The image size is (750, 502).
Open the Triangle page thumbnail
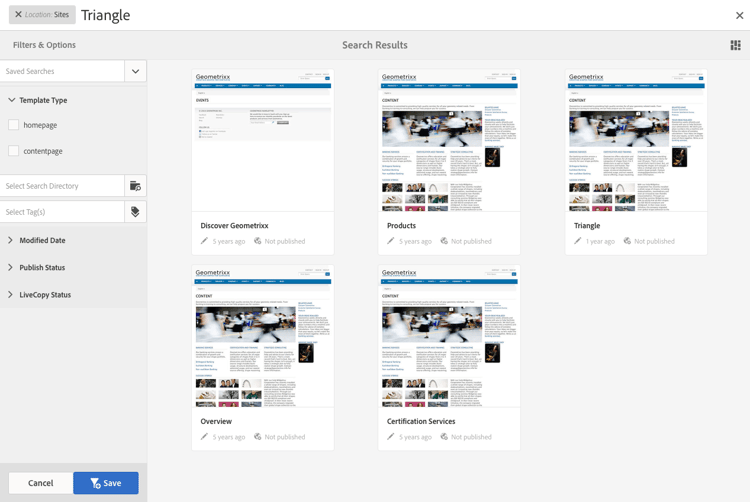[x=636, y=141]
